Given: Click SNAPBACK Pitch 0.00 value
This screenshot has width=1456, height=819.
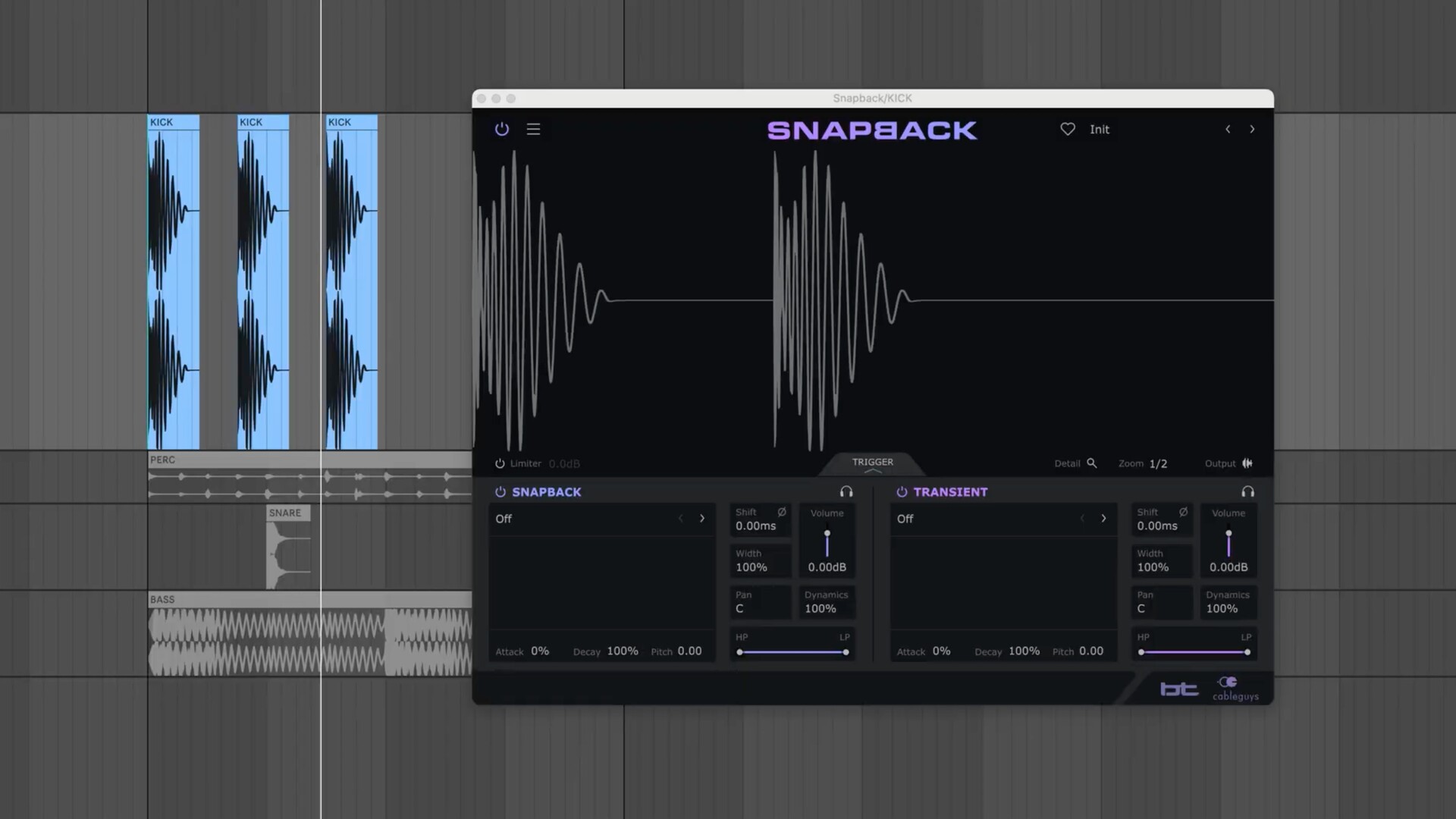Looking at the screenshot, I should (689, 651).
